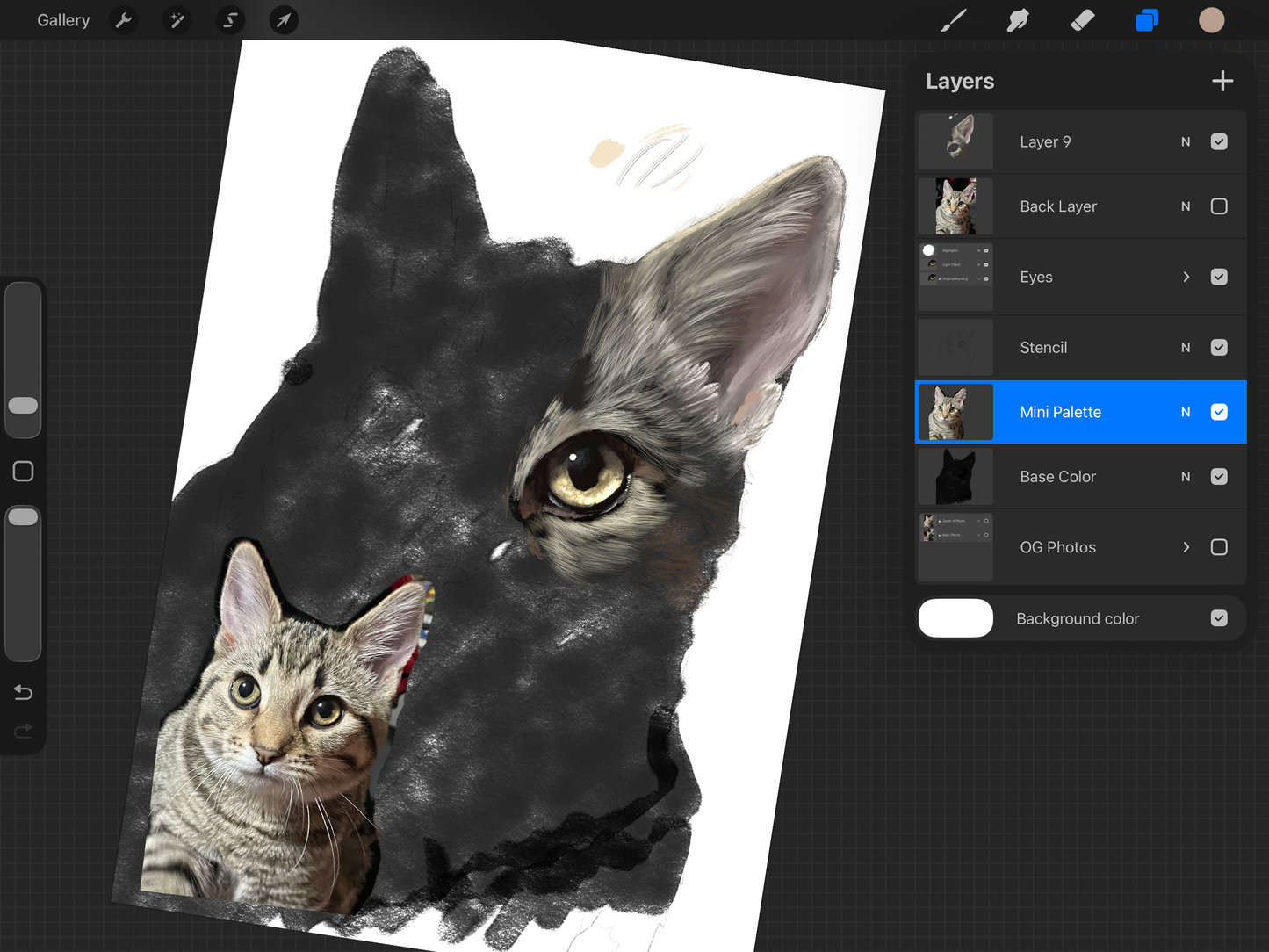Open blend mode N for Base Color
The height and width of the screenshot is (952, 1269).
coord(1186,477)
